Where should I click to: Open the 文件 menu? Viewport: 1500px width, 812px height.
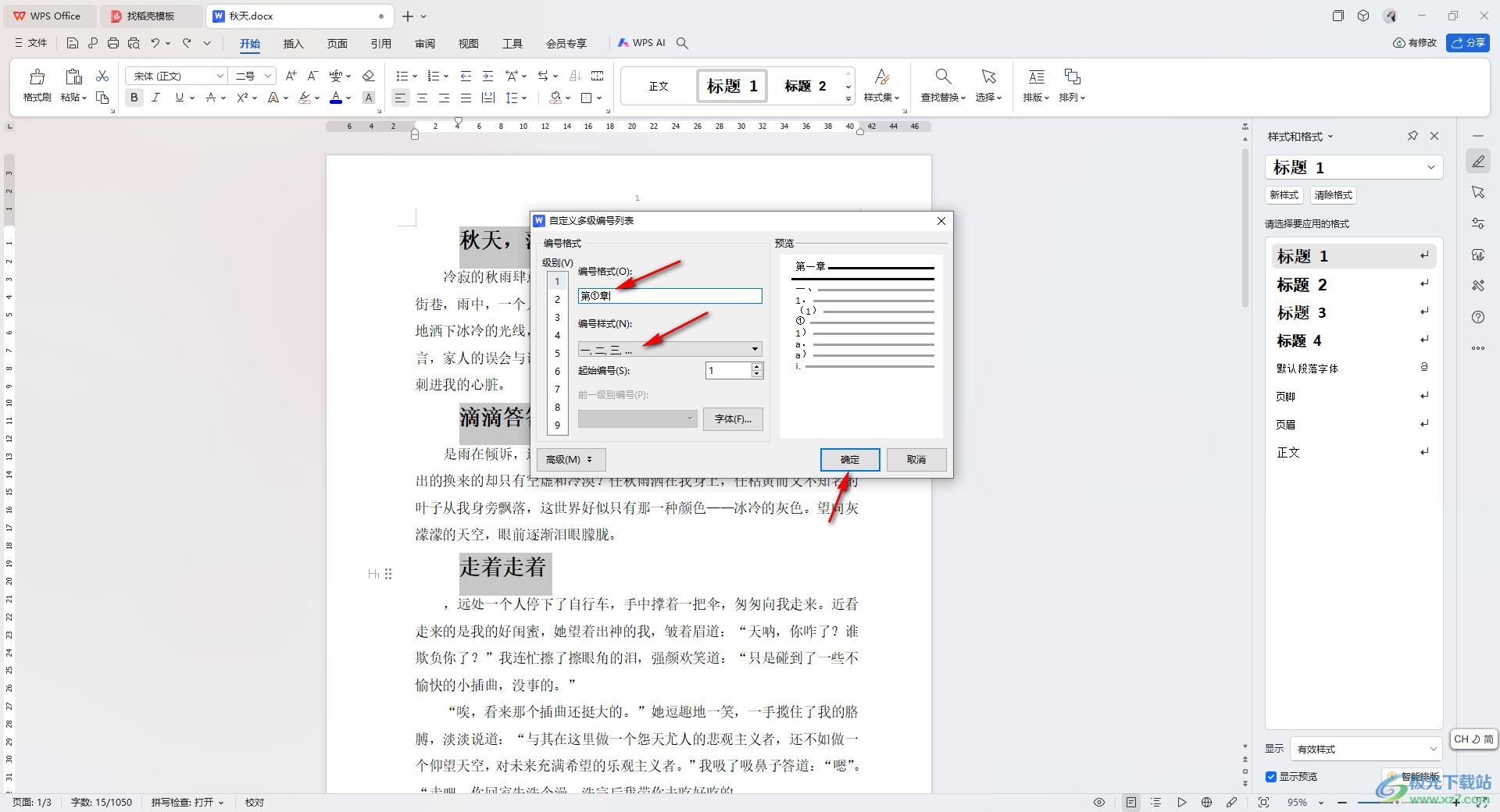click(31, 43)
